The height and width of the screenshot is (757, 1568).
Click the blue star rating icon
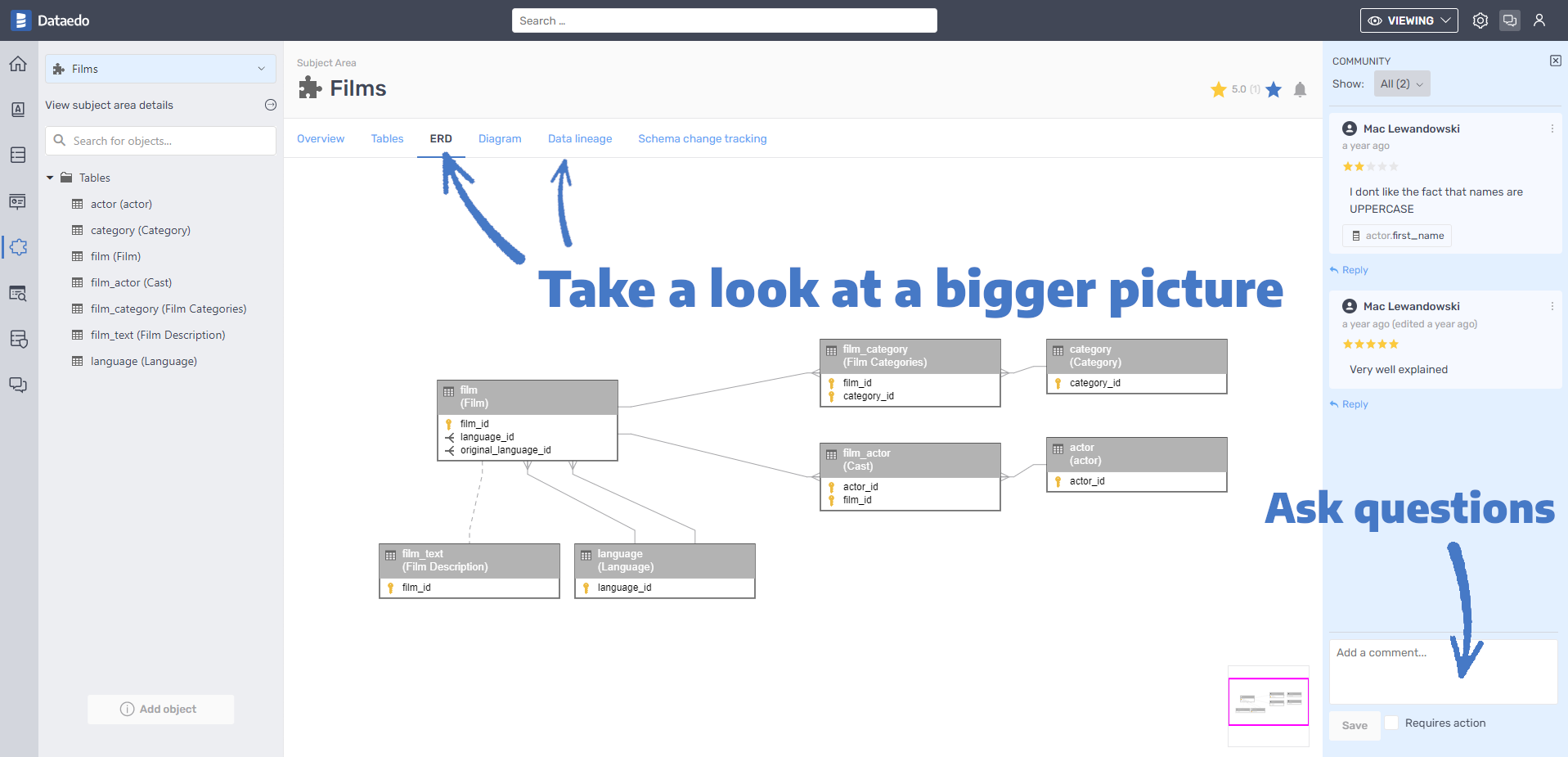(1274, 89)
